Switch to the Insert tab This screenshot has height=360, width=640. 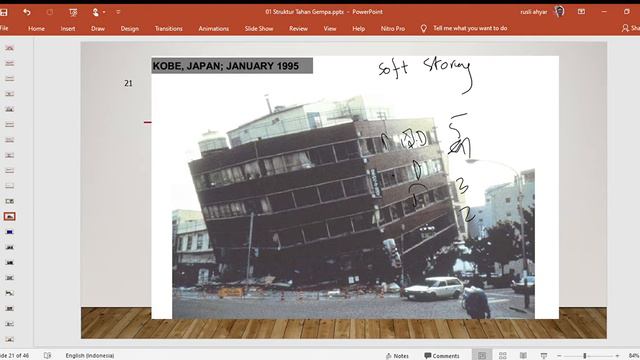[68, 29]
